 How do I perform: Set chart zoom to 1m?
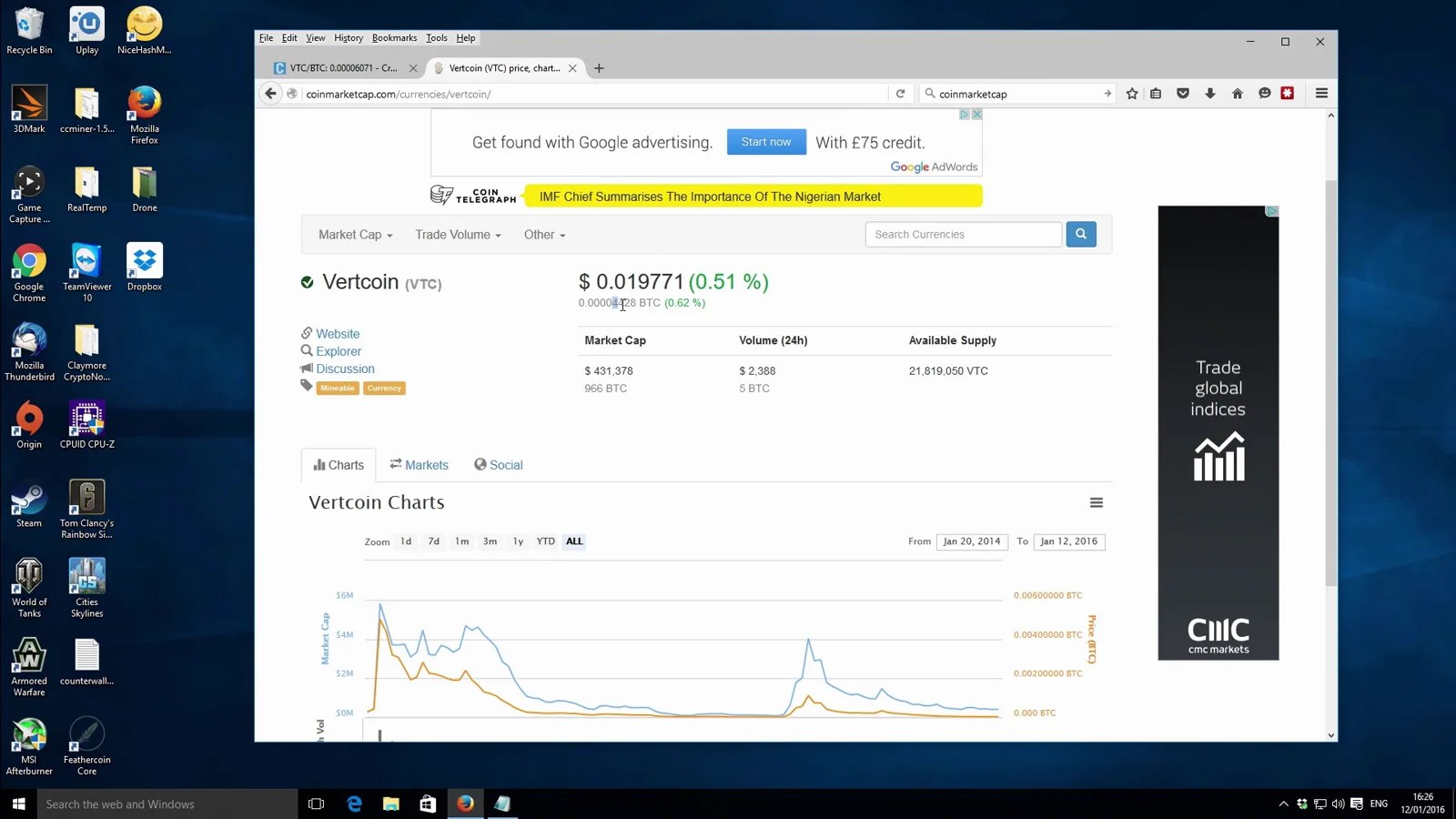point(462,541)
